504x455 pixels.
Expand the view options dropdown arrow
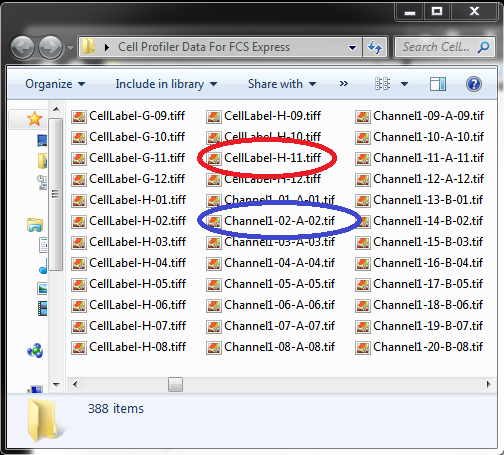[x=404, y=84]
